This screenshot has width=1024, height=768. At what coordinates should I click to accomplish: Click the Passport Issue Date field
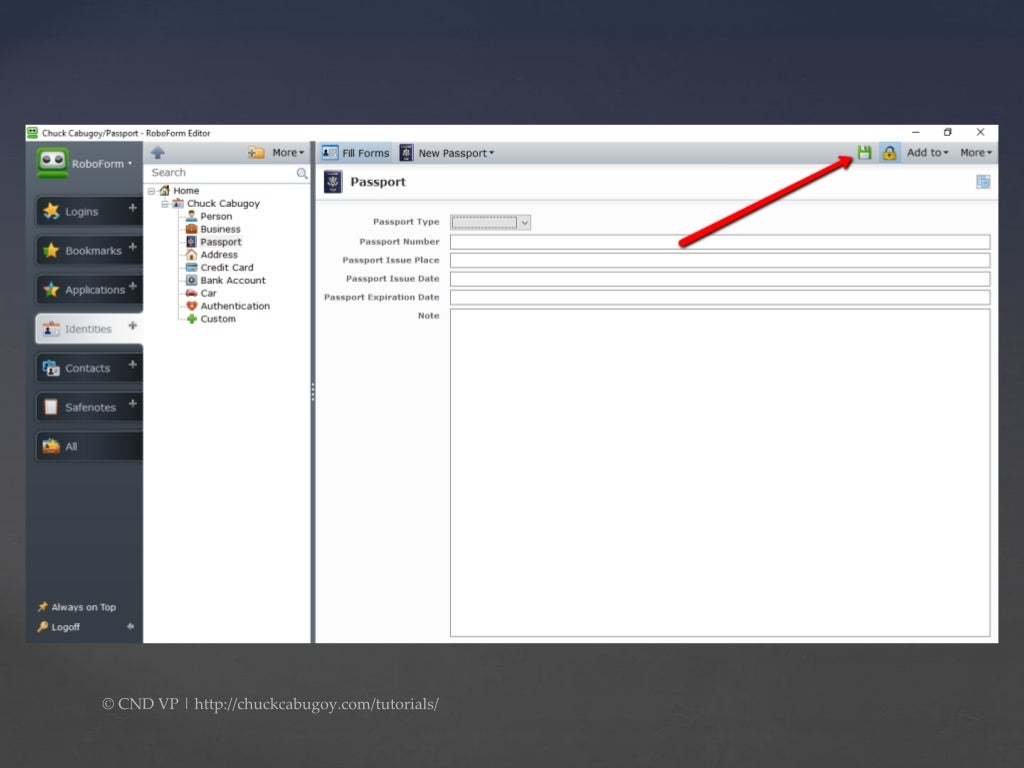[x=720, y=279]
